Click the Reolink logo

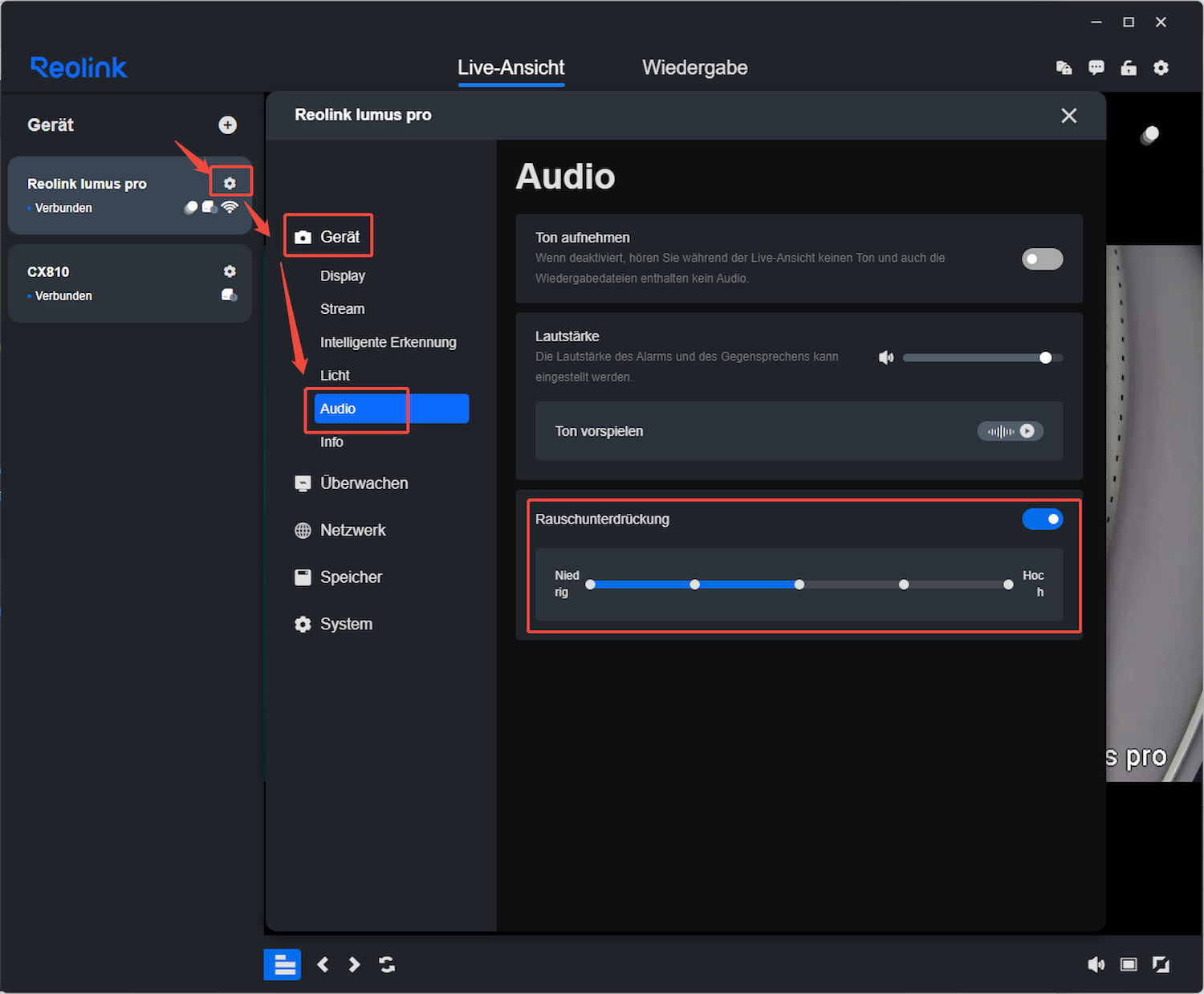(x=79, y=67)
